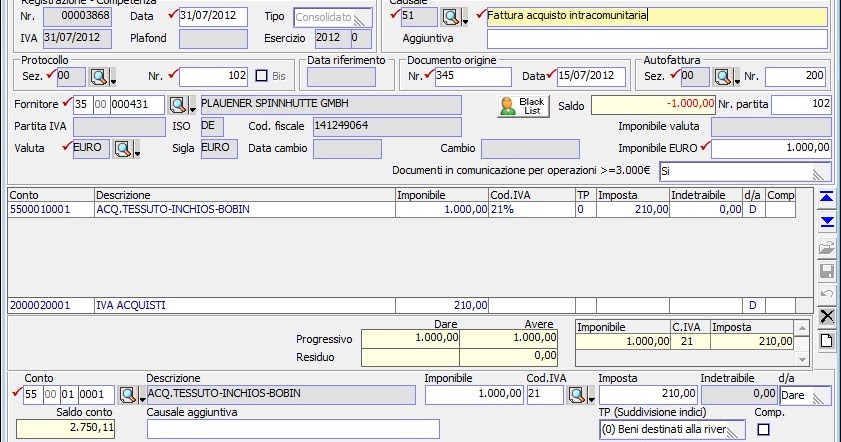The image size is (841, 442).
Task: Click detail Imposta field 210,00
Action: pyautogui.click(x=648, y=395)
